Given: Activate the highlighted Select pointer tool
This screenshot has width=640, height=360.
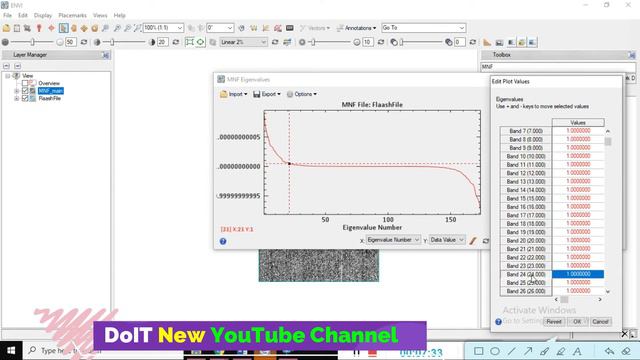Looking at the screenshot, I should tap(63, 28).
